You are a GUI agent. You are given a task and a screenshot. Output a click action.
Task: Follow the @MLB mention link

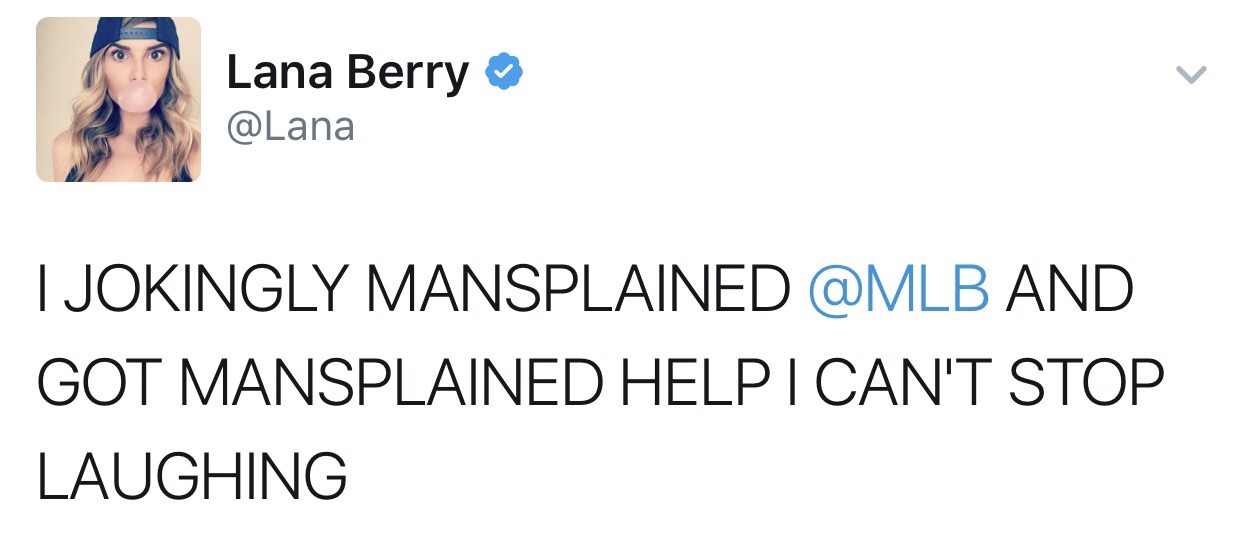pos(898,290)
